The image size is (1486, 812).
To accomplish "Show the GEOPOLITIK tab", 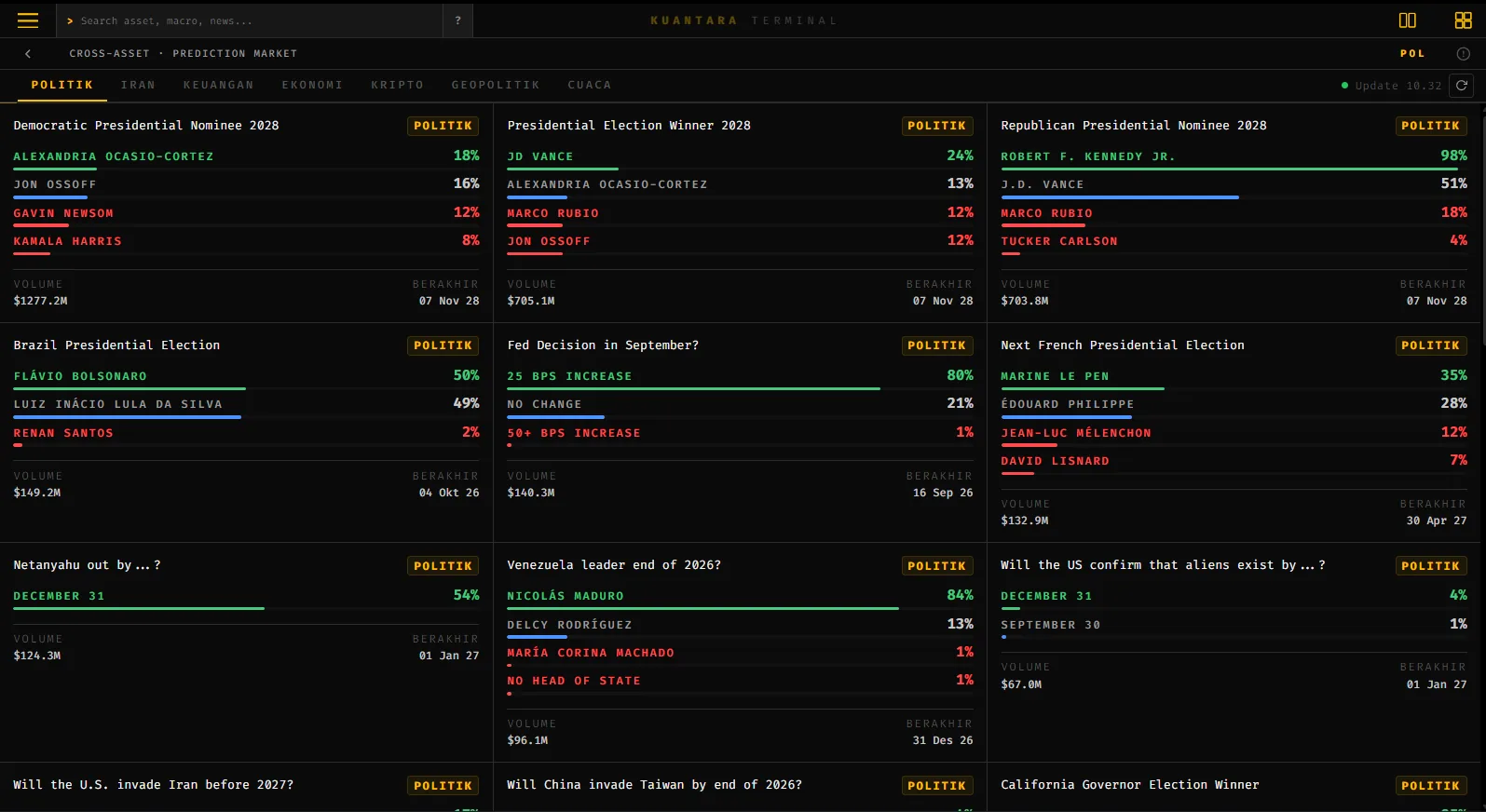I will click(496, 85).
